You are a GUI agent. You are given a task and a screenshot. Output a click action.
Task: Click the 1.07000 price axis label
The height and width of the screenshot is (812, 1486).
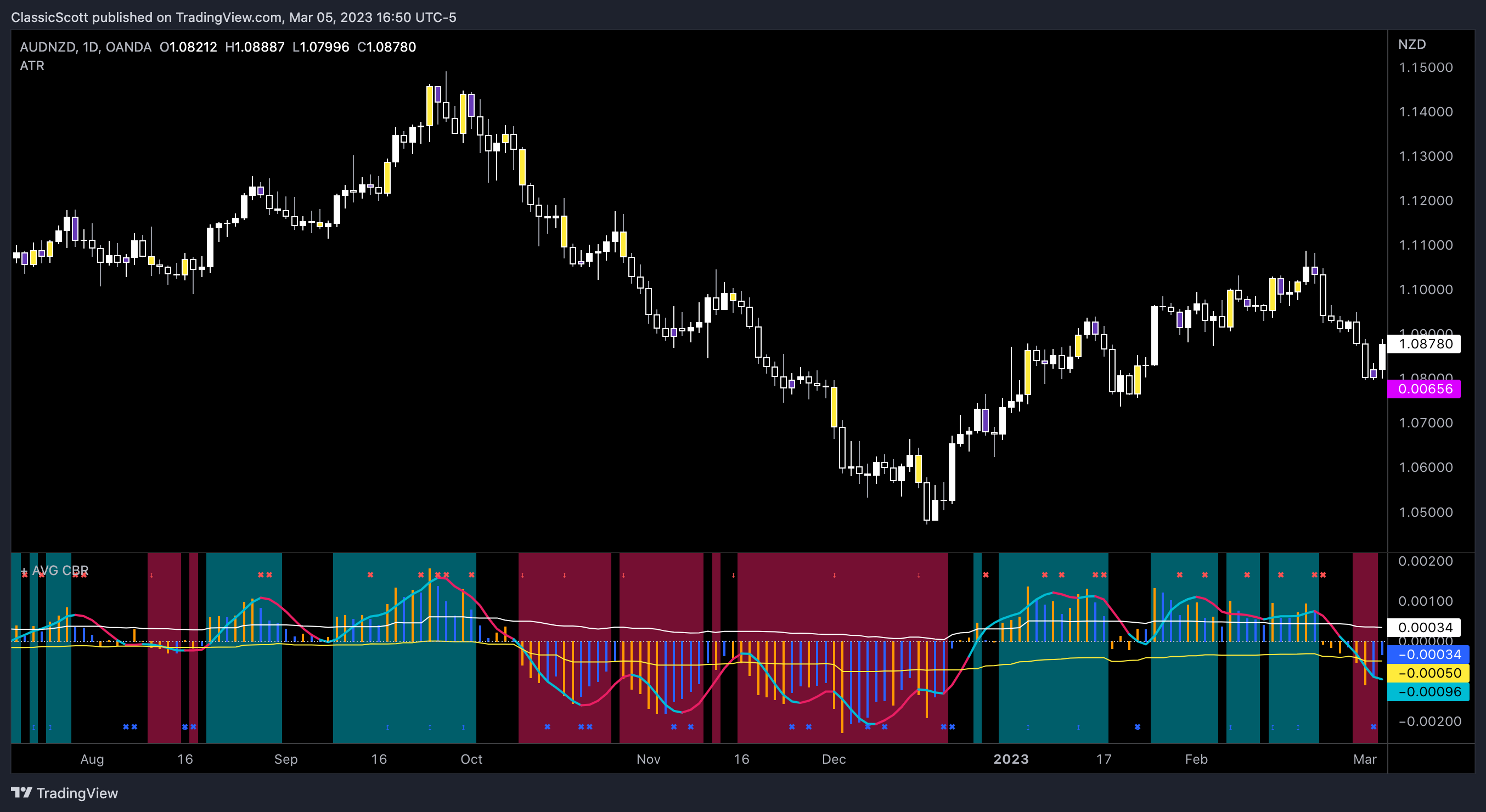(1426, 422)
